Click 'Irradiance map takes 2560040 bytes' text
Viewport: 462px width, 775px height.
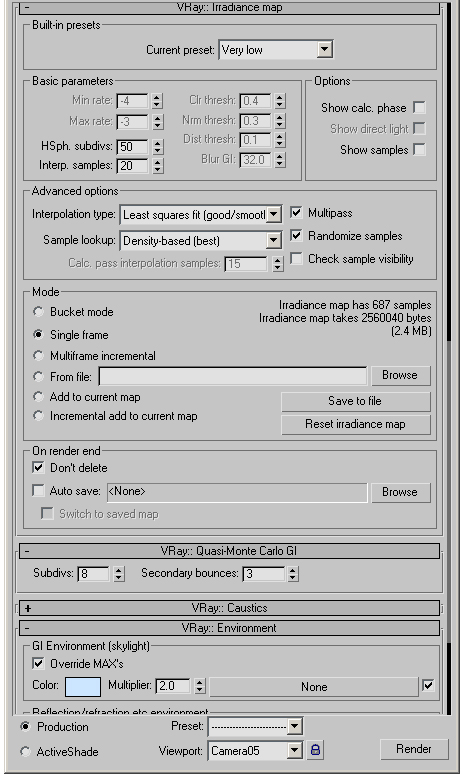pyautogui.click(x=345, y=318)
